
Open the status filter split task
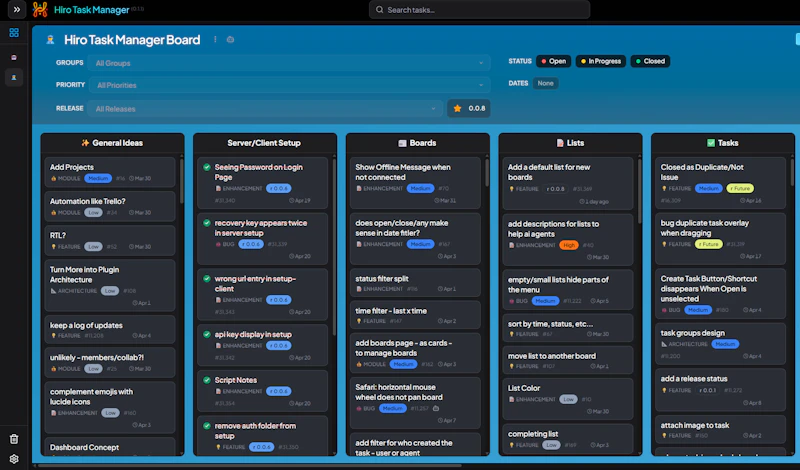[x=415, y=283]
